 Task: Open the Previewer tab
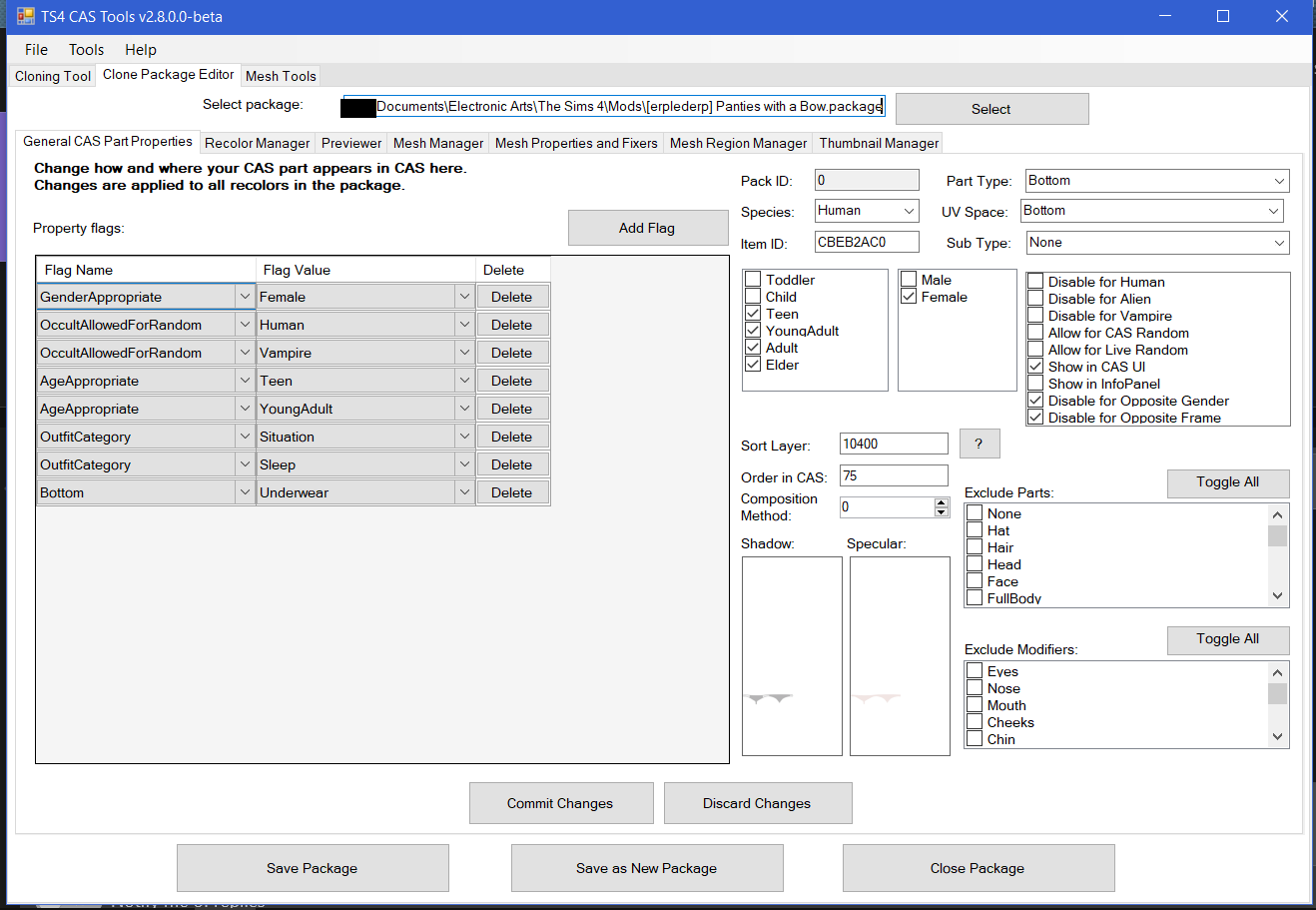351,143
